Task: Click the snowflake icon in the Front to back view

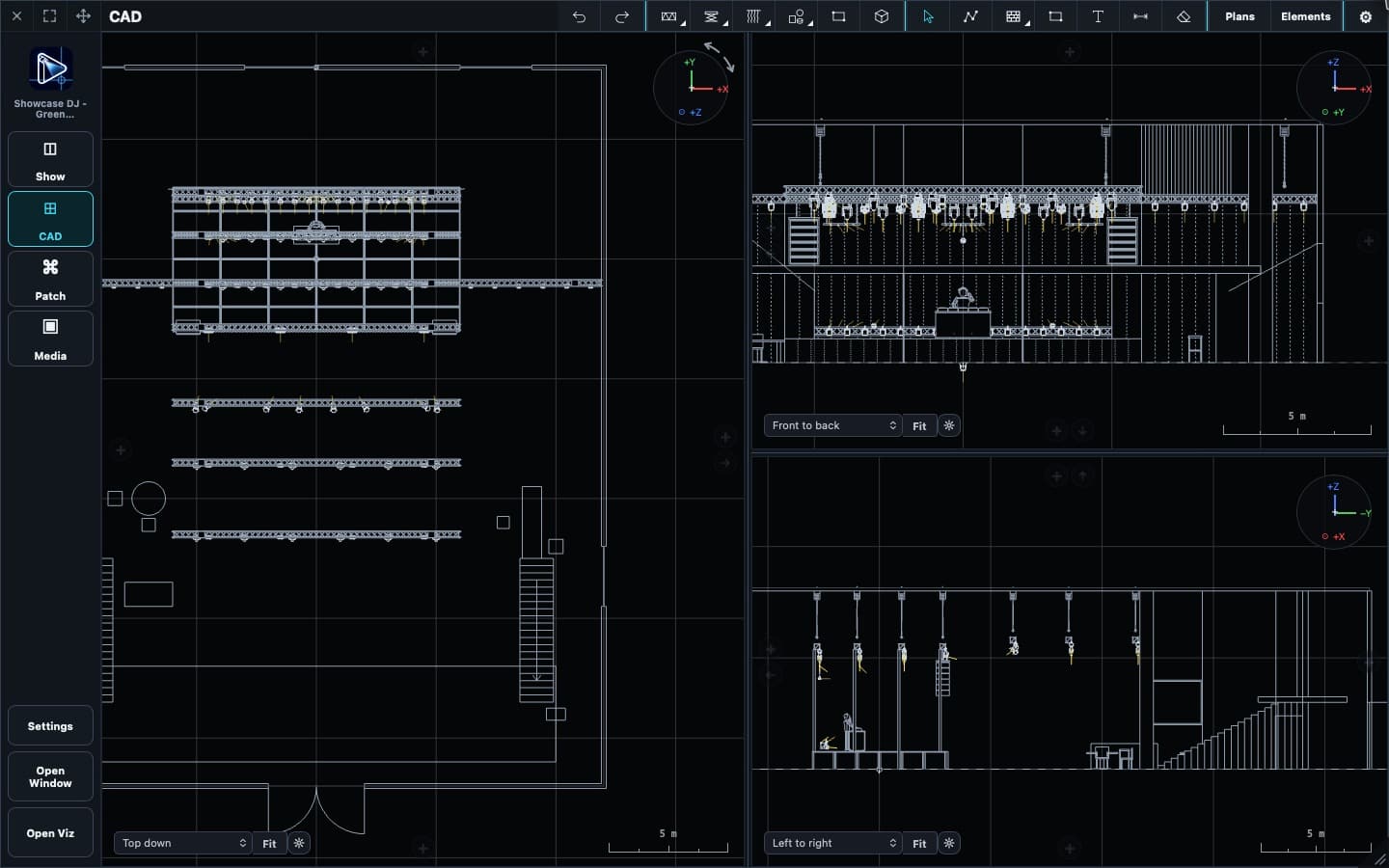Action: [x=949, y=425]
